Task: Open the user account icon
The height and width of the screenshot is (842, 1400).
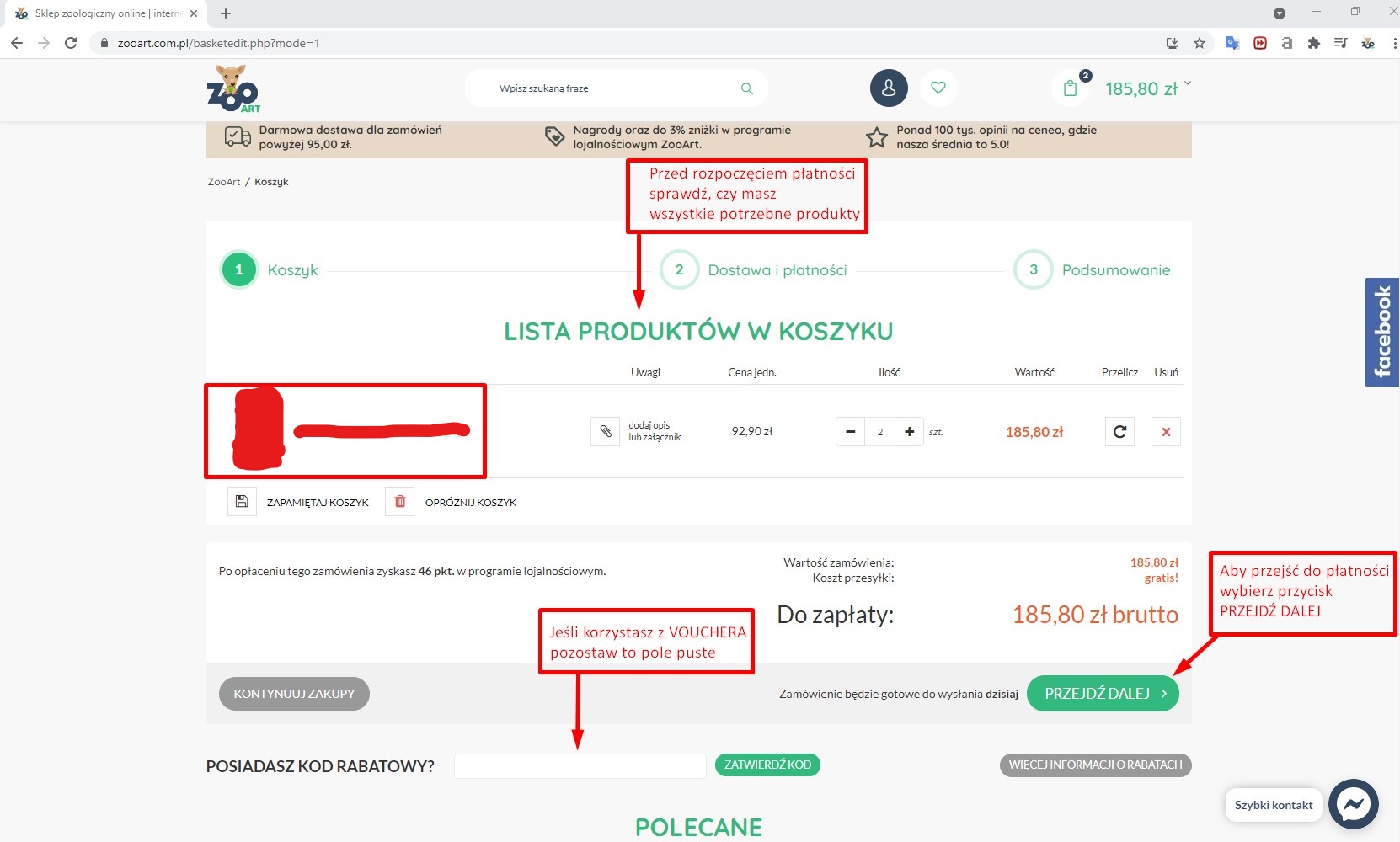Action: (x=889, y=88)
